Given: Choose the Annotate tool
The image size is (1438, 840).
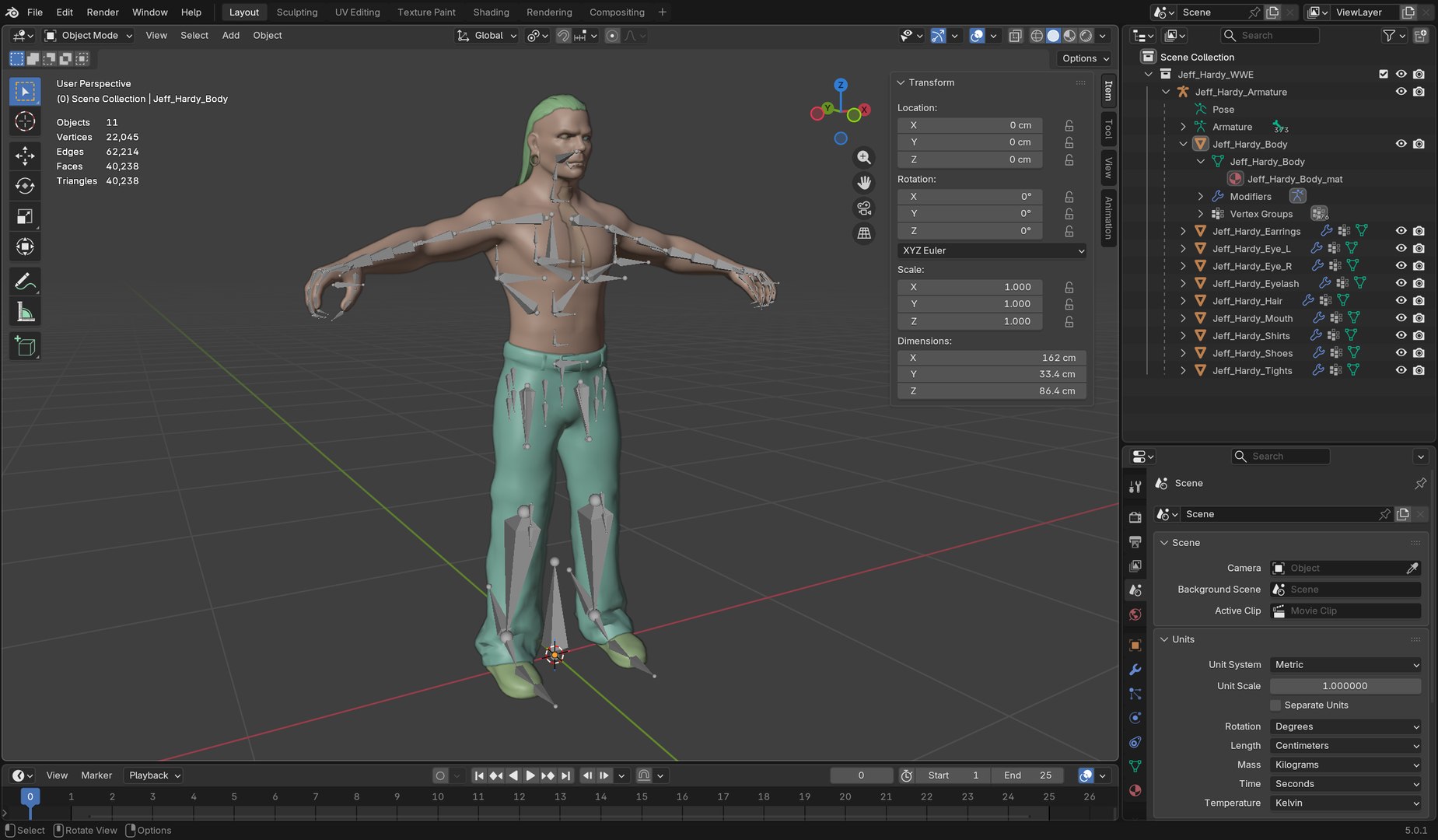Looking at the screenshot, I should [25, 282].
